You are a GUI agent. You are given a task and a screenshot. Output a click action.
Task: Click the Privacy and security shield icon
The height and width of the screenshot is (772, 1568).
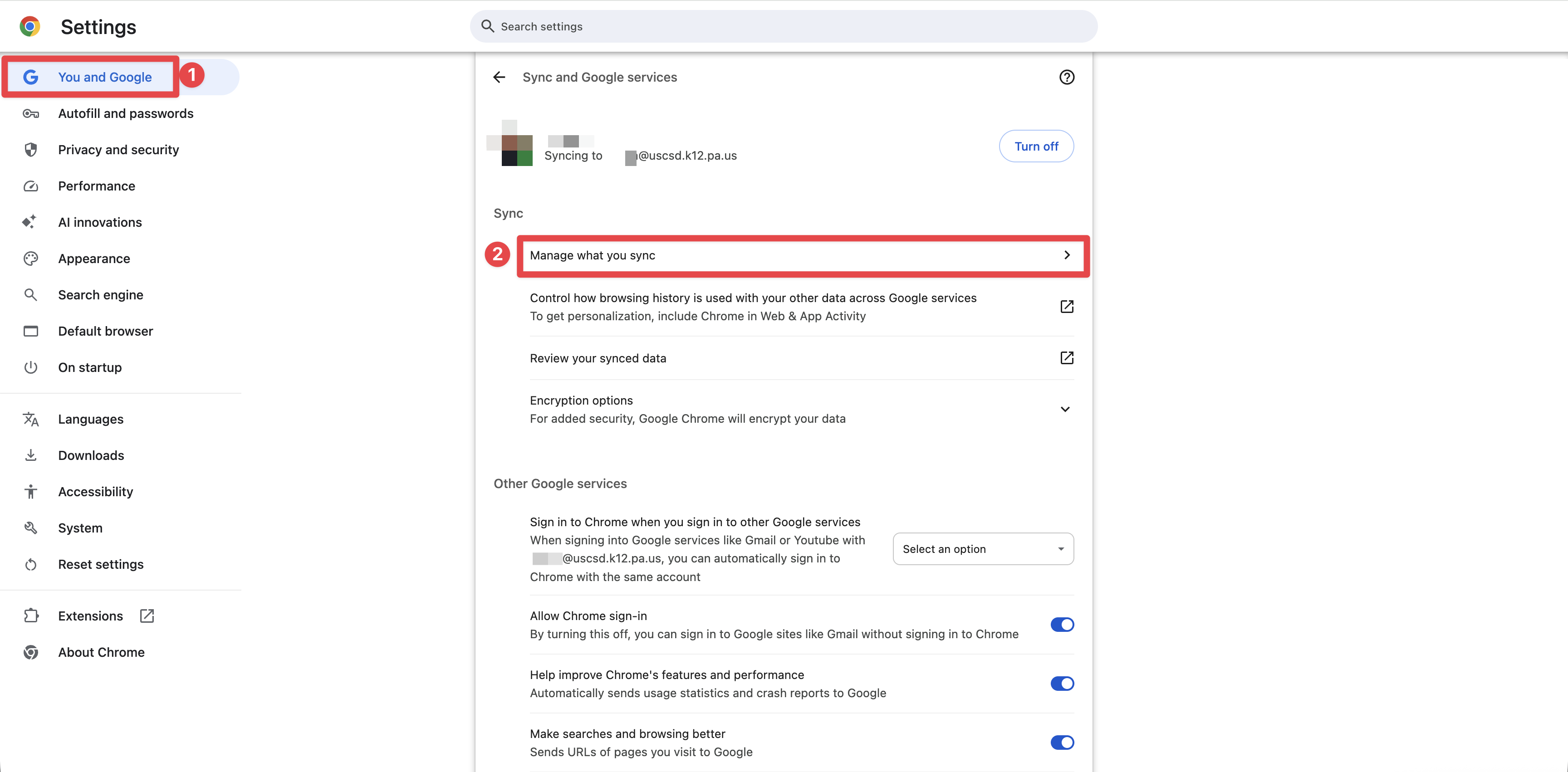[30, 150]
